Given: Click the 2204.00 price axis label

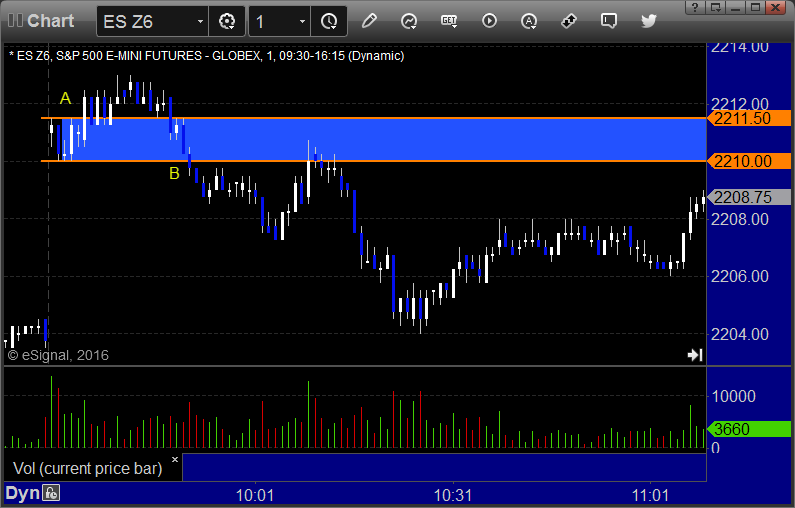Looking at the screenshot, I should coord(740,334).
